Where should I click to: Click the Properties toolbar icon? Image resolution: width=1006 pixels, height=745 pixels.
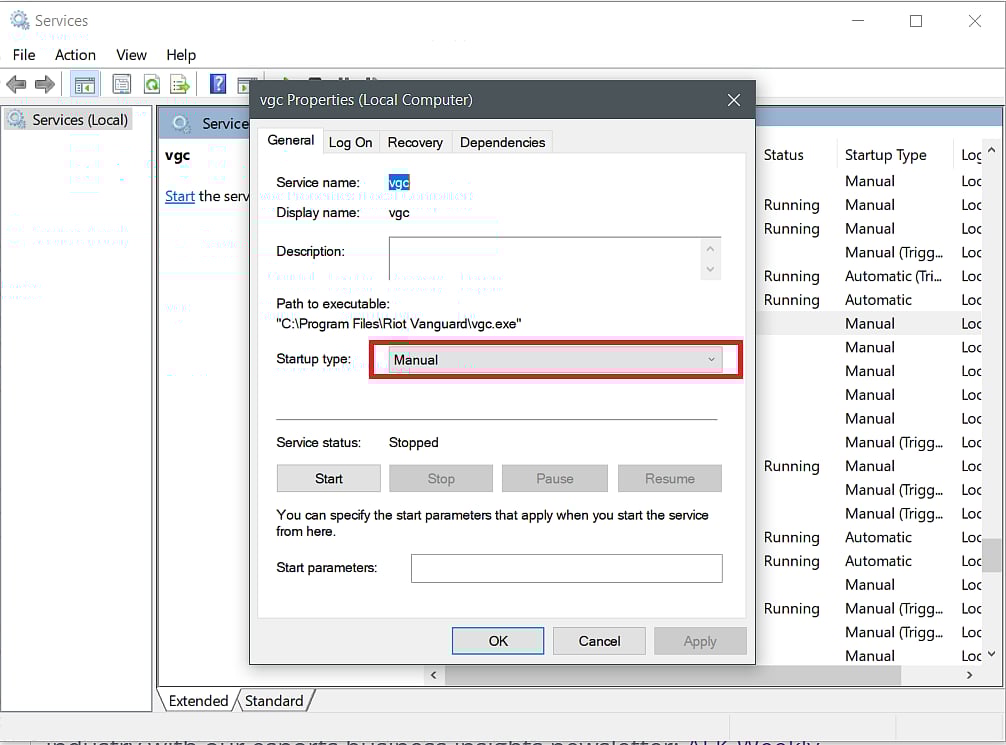pyautogui.click(x=122, y=85)
